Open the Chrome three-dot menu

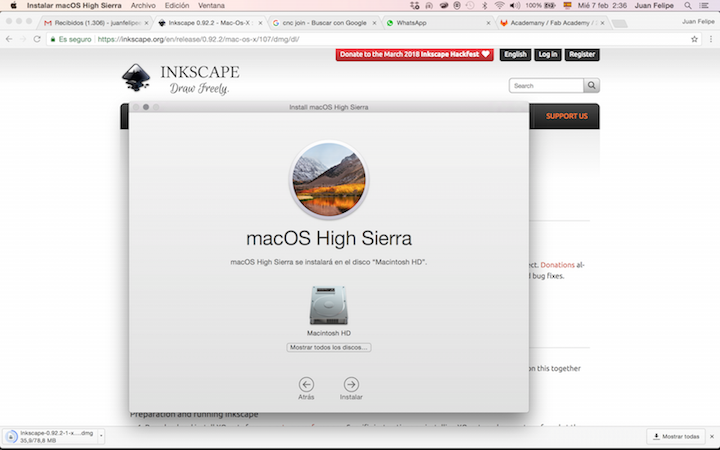[711, 39]
